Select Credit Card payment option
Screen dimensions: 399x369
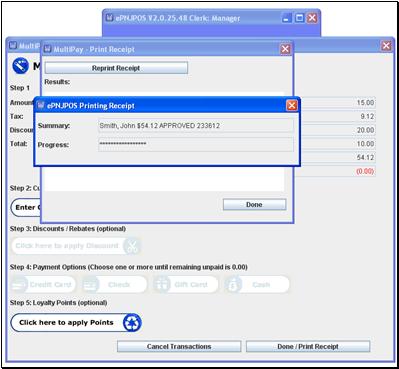coord(43,285)
